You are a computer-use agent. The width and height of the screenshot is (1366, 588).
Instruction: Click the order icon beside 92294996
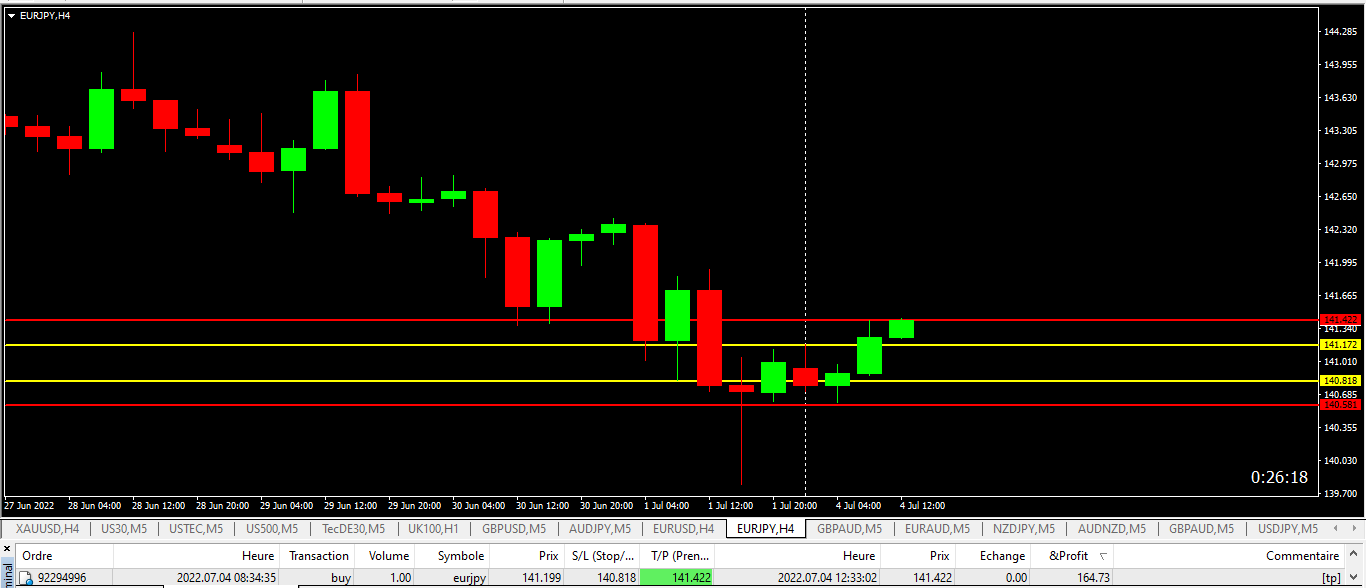(27, 578)
